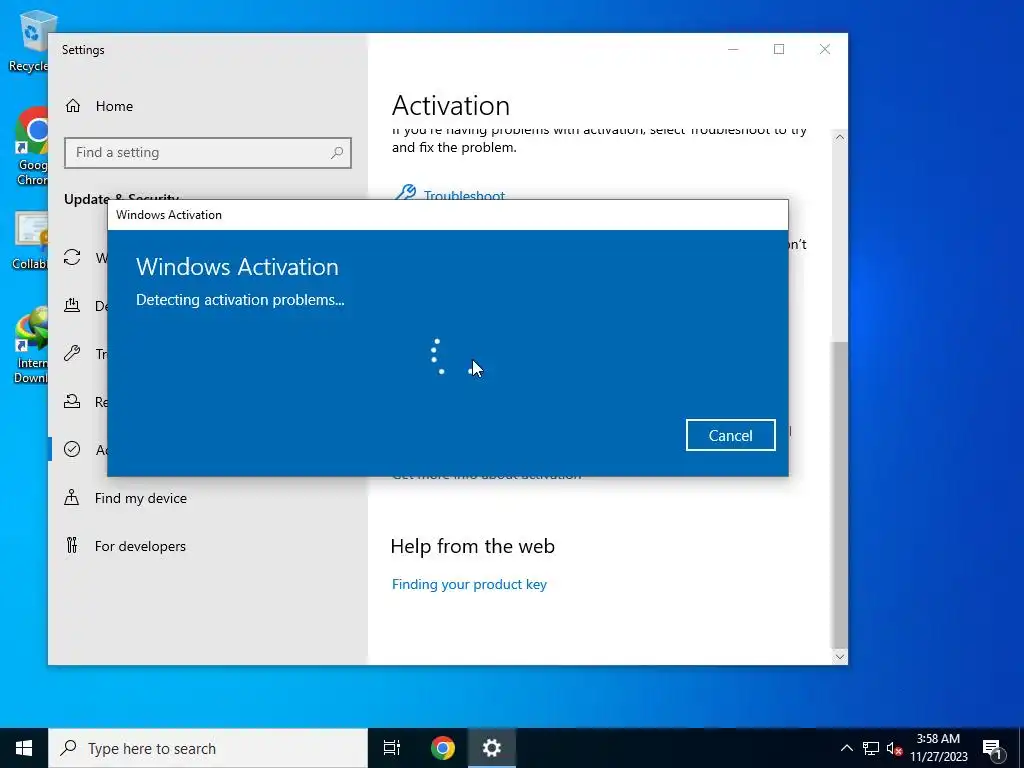Select the Internet Download Manager desktop icon
The image size is (1024, 768).
point(31,346)
